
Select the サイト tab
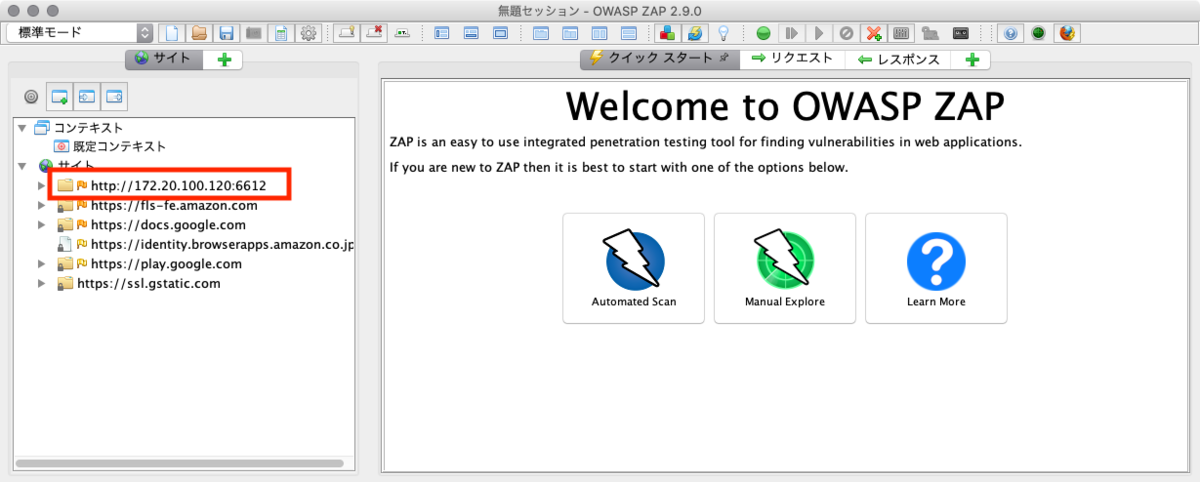click(x=164, y=59)
